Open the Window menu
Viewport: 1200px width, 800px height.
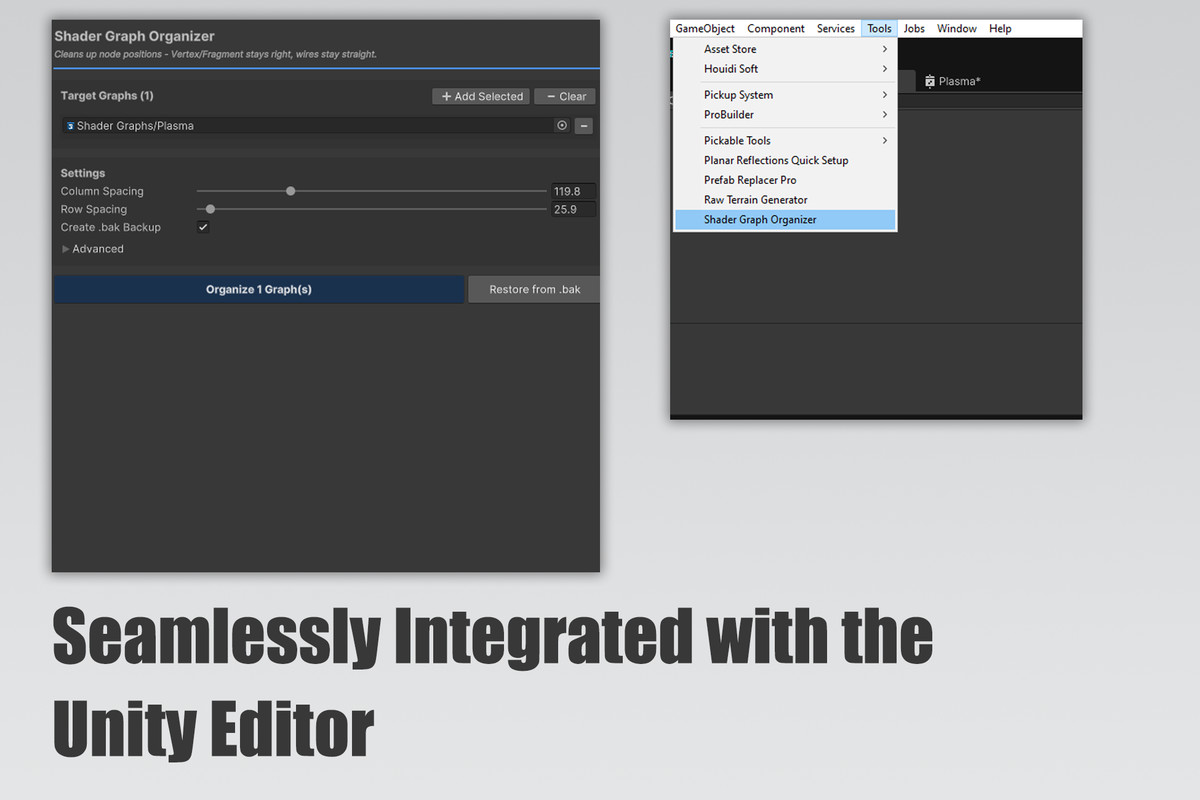[x=957, y=29]
